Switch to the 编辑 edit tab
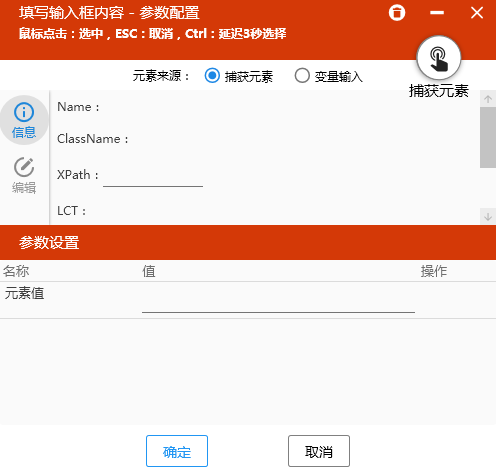The width and height of the screenshot is (496, 476). [x=24, y=175]
